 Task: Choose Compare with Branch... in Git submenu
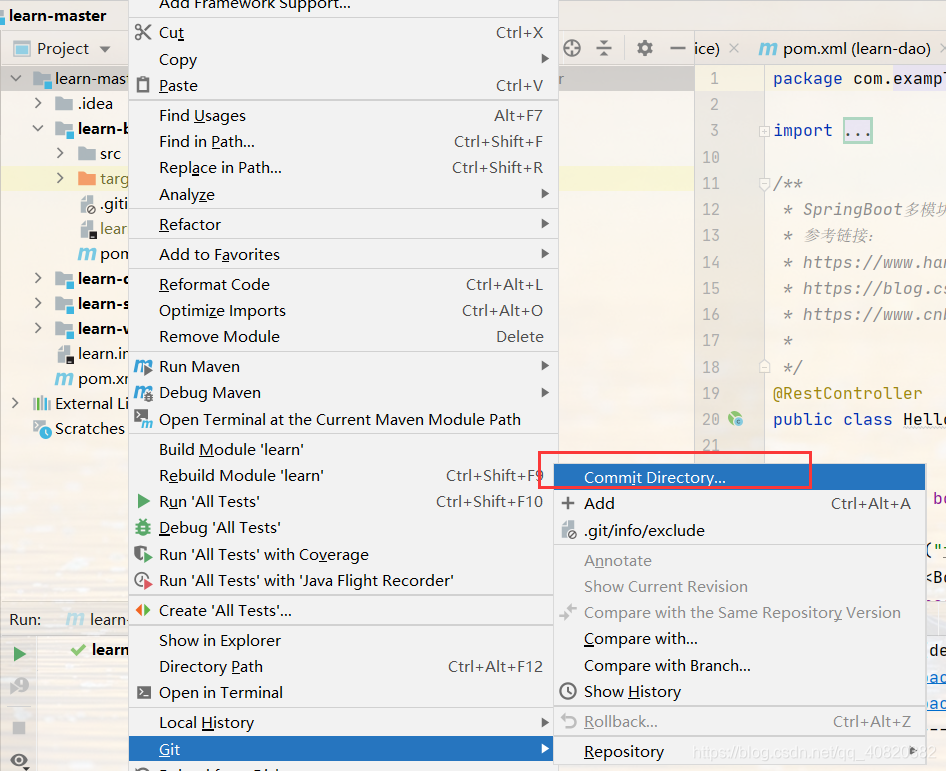[x=739, y=665]
